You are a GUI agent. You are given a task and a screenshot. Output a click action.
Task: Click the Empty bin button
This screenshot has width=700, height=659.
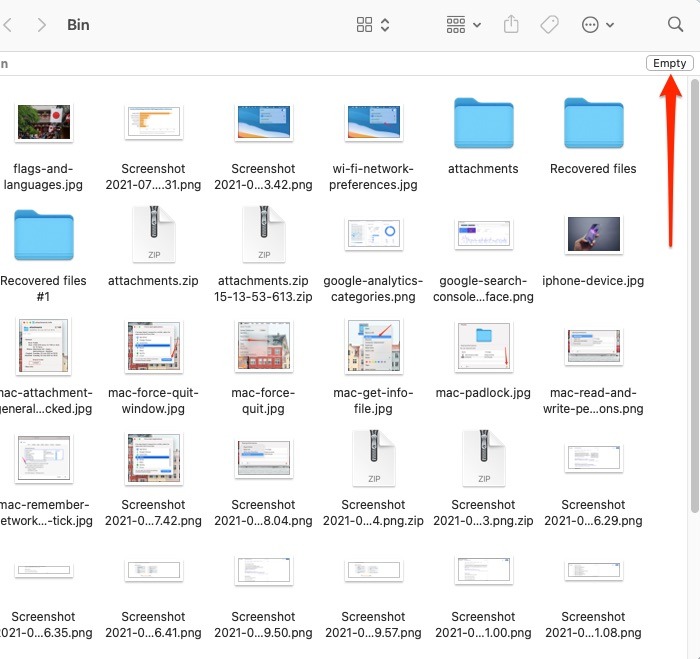click(x=670, y=63)
